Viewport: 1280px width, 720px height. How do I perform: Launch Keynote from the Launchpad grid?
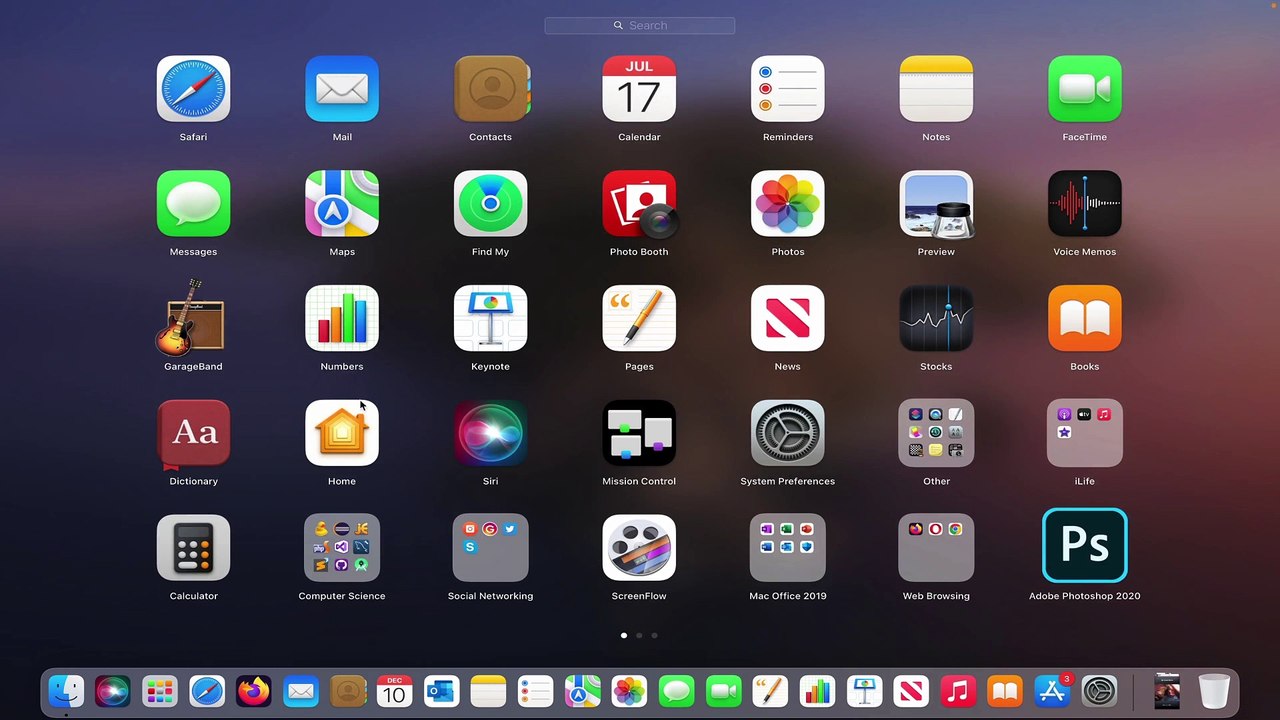pos(490,318)
